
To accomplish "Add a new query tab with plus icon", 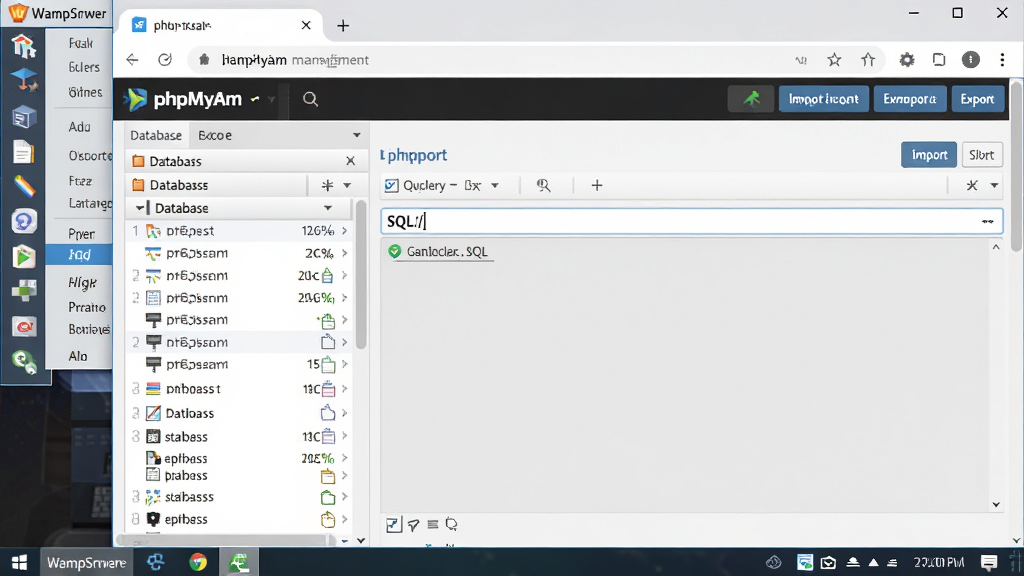I will coord(597,185).
